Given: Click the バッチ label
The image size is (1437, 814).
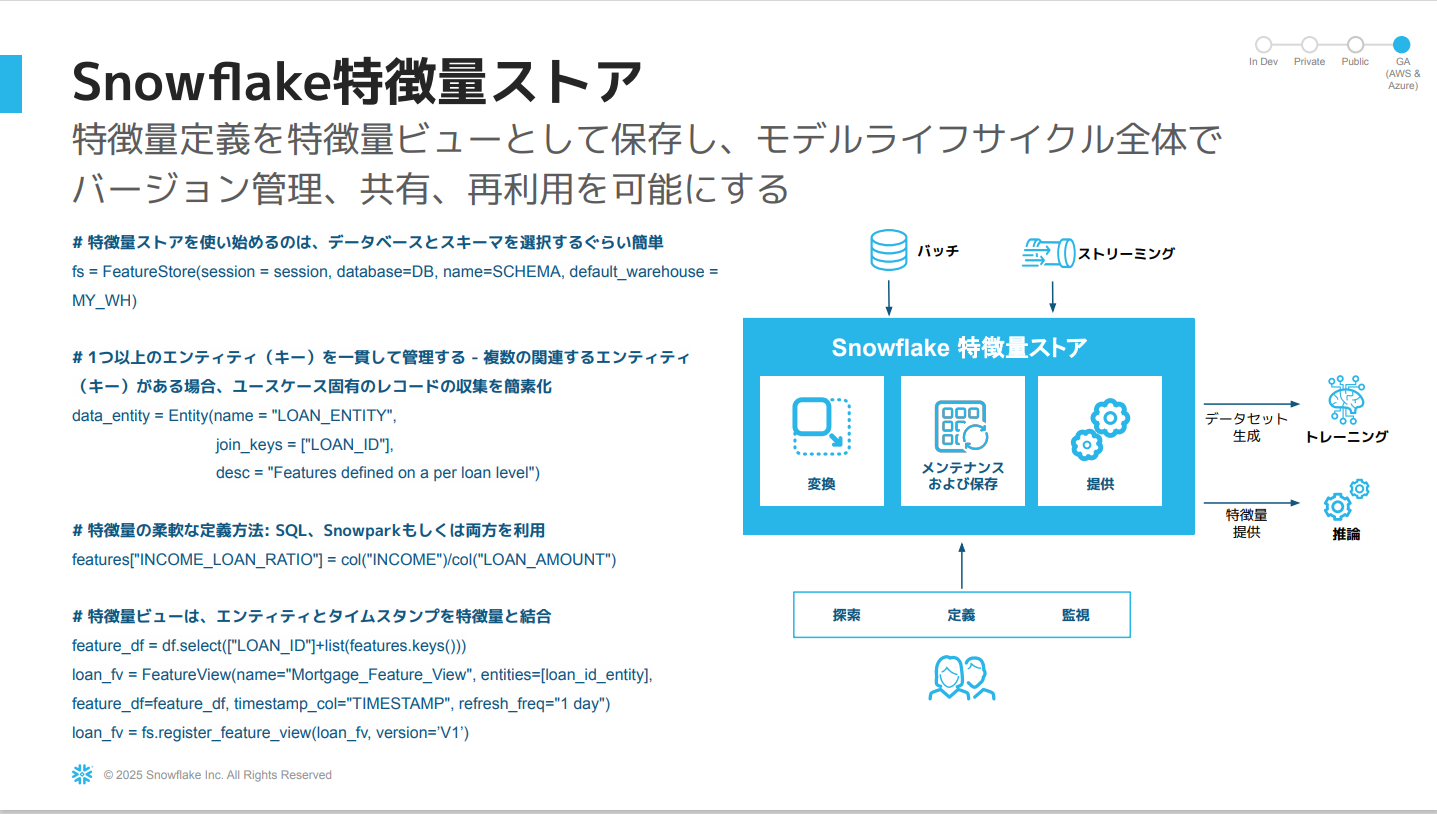Looking at the screenshot, I should tap(938, 251).
